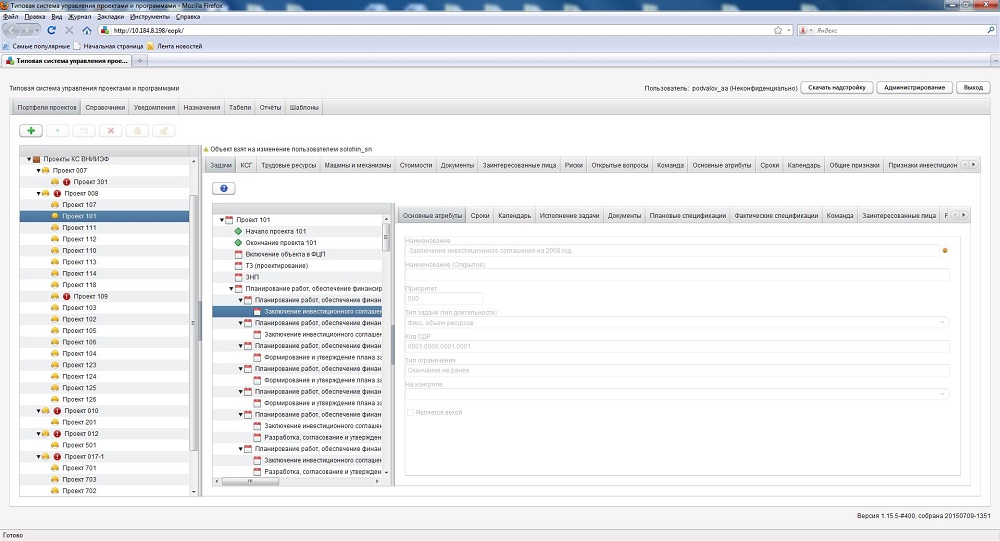Toggle the Является вехой checkbox
This screenshot has height=541, width=1000.
tap(410, 412)
